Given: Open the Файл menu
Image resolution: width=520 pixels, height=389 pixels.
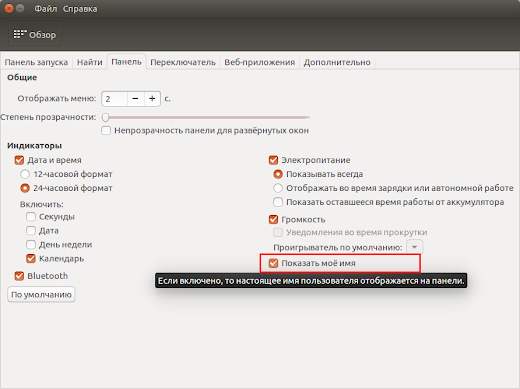Looking at the screenshot, I should point(46,9).
